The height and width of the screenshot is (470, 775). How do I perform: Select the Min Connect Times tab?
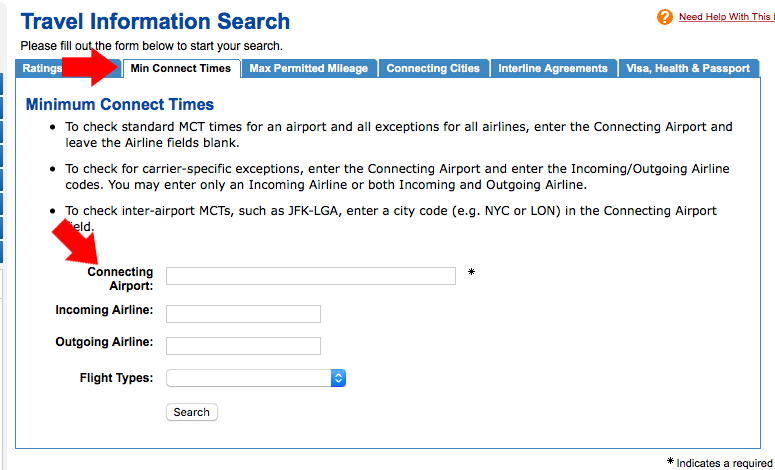click(181, 68)
